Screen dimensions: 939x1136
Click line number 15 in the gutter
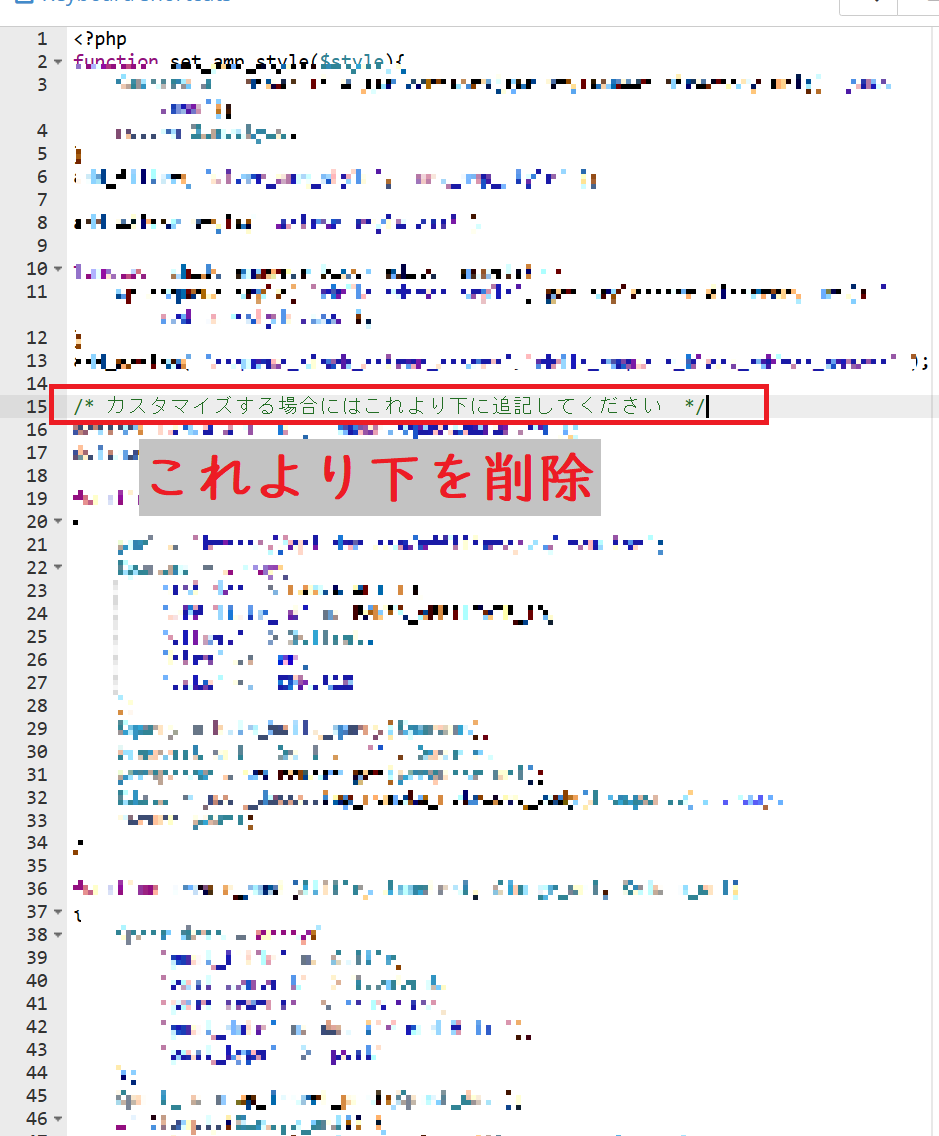click(37, 406)
